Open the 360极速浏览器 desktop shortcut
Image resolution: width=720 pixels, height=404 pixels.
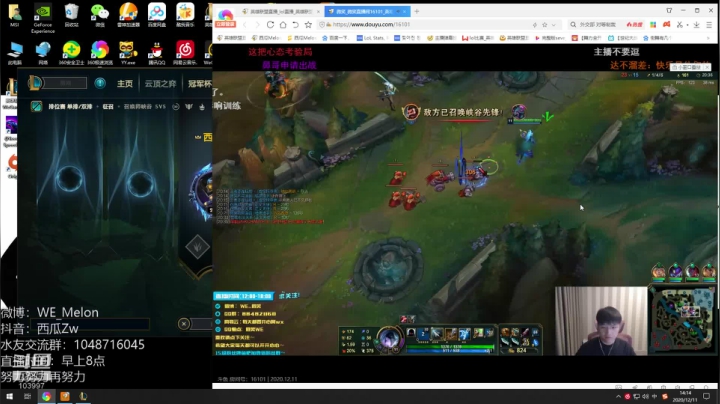coord(100,53)
